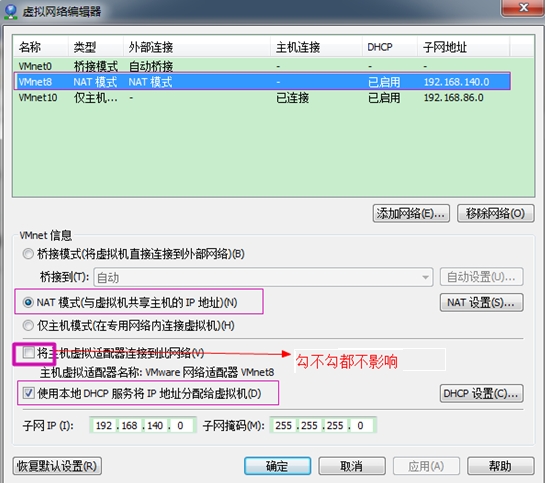Confirm with the 确定 button
This screenshot has width=545, height=483.
277,466
